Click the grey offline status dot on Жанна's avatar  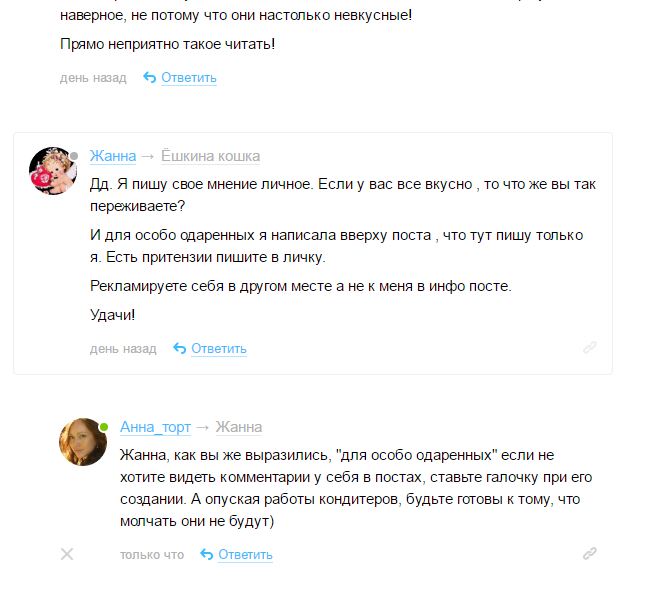pos(73,155)
